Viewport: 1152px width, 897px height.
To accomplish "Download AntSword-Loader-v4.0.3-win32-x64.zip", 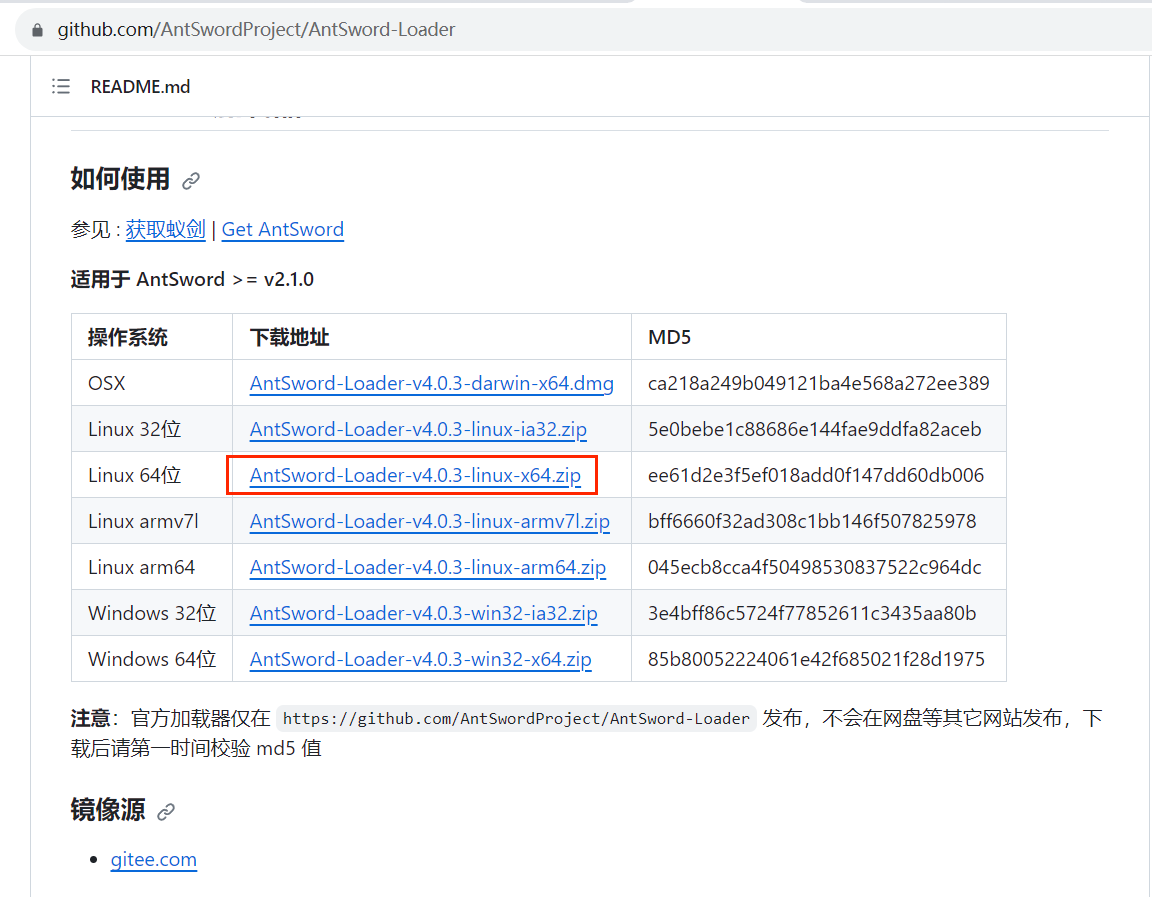I will (x=420, y=659).
